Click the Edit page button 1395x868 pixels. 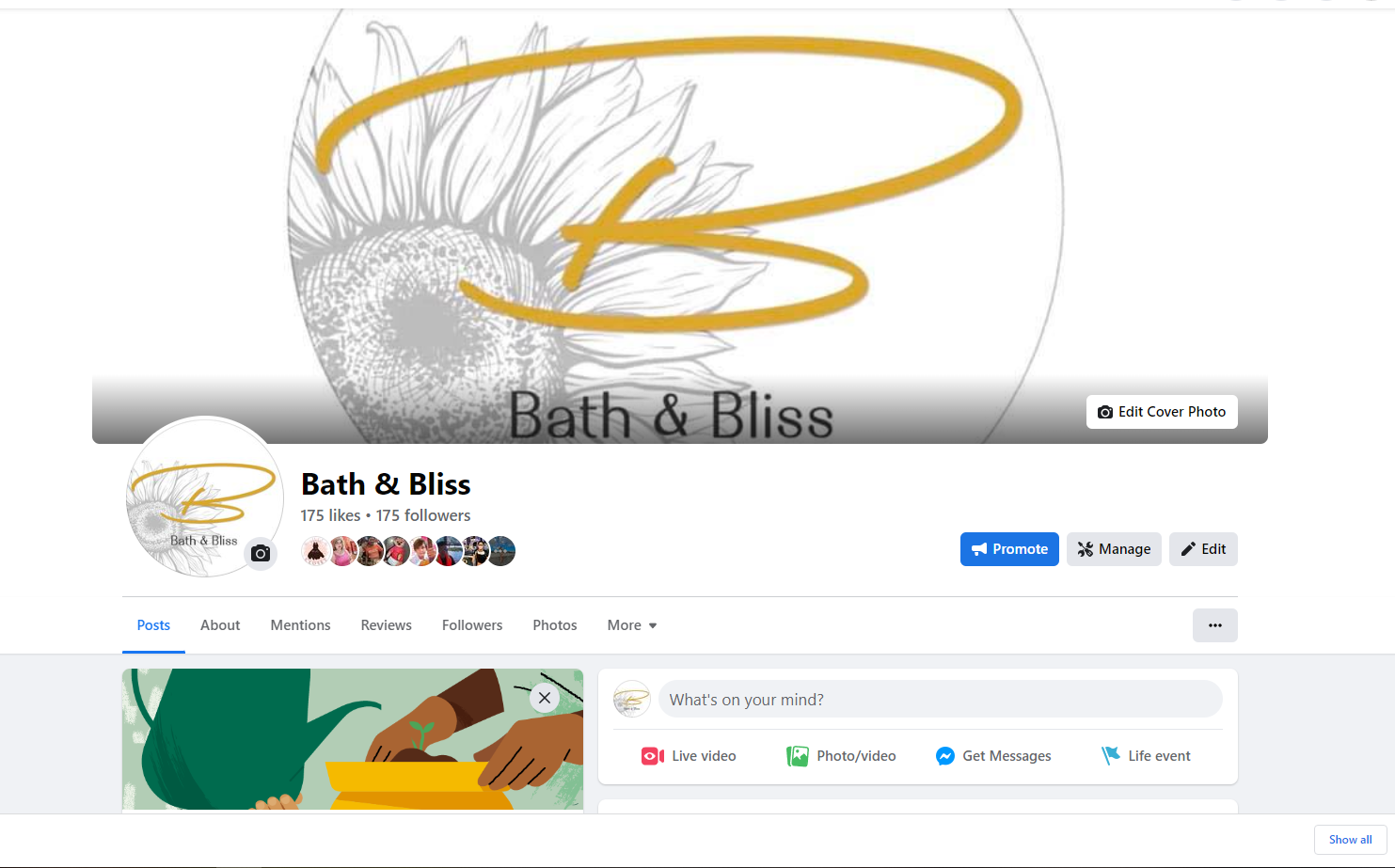pyautogui.click(x=1203, y=549)
